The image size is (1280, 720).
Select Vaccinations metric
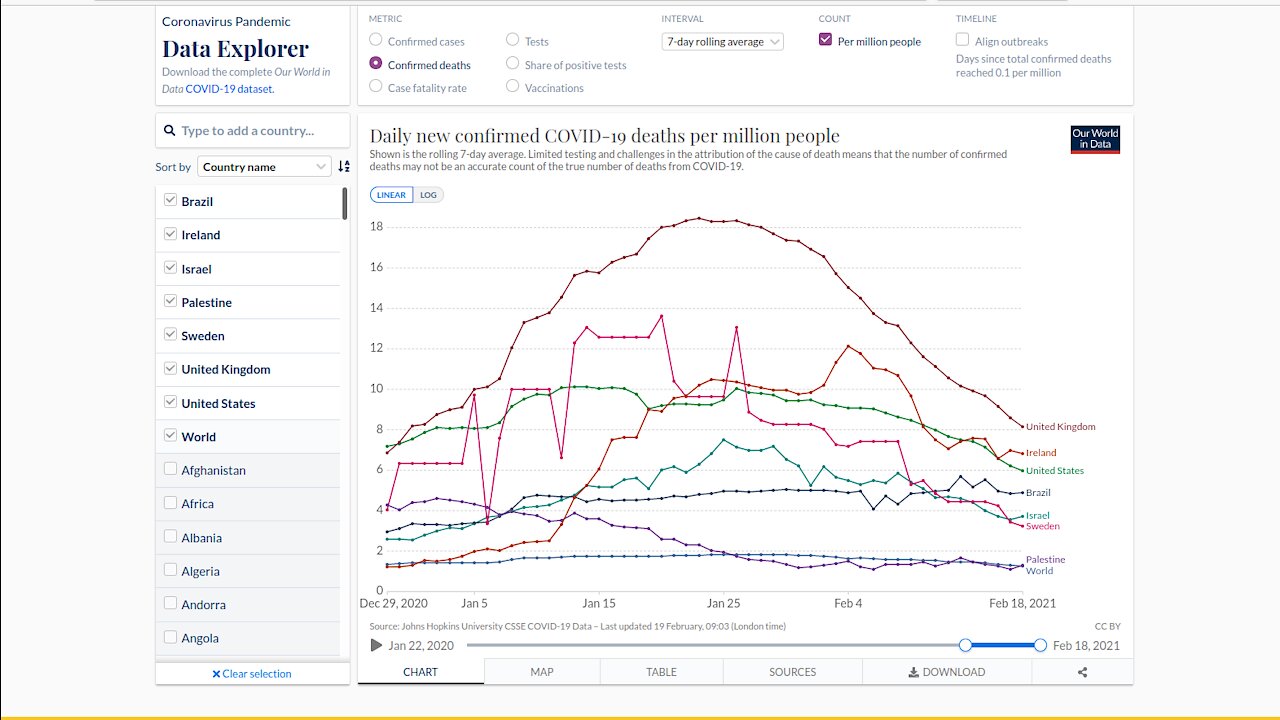coord(513,86)
